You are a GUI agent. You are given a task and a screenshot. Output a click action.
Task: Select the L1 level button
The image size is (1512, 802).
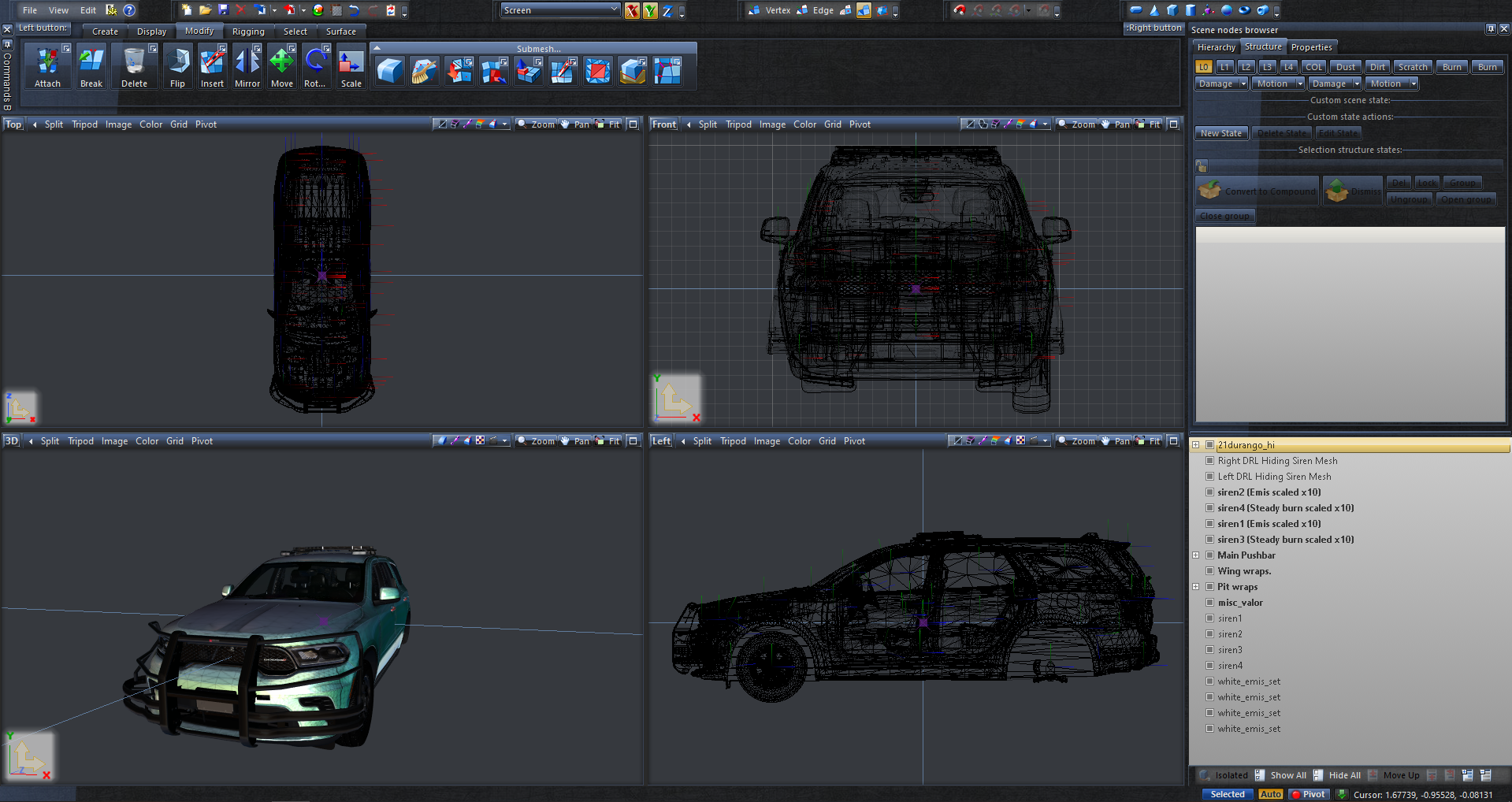click(x=1224, y=67)
